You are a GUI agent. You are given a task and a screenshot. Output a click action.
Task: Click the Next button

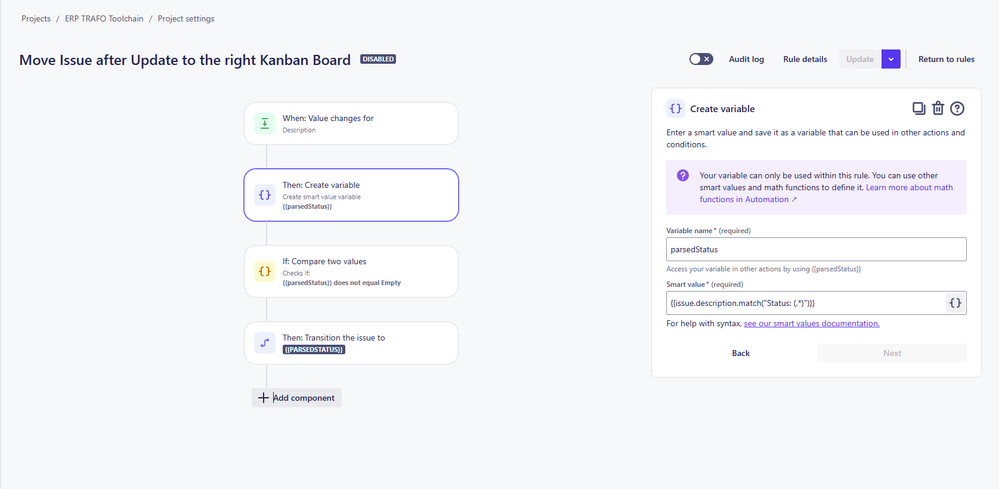pos(892,353)
